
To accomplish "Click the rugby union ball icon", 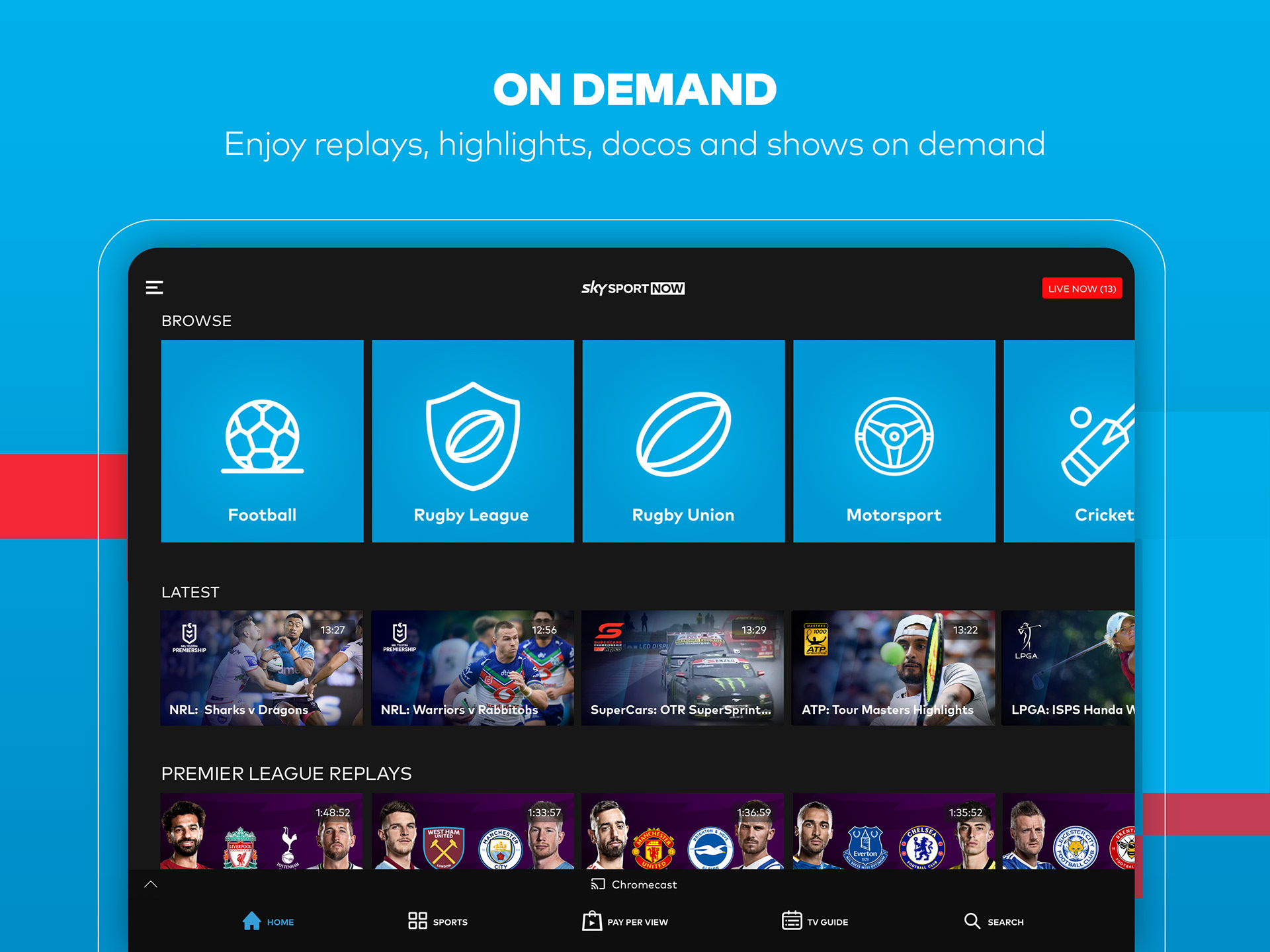I will pos(683,434).
